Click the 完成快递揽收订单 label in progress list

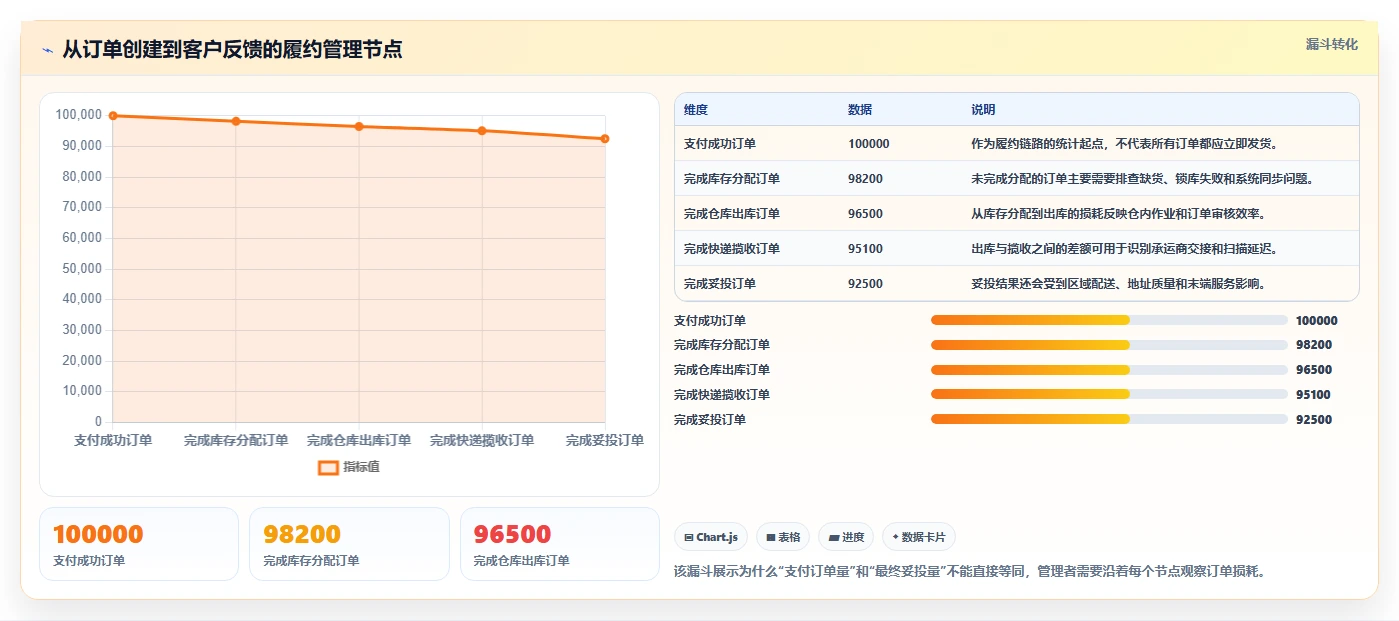pos(722,395)
